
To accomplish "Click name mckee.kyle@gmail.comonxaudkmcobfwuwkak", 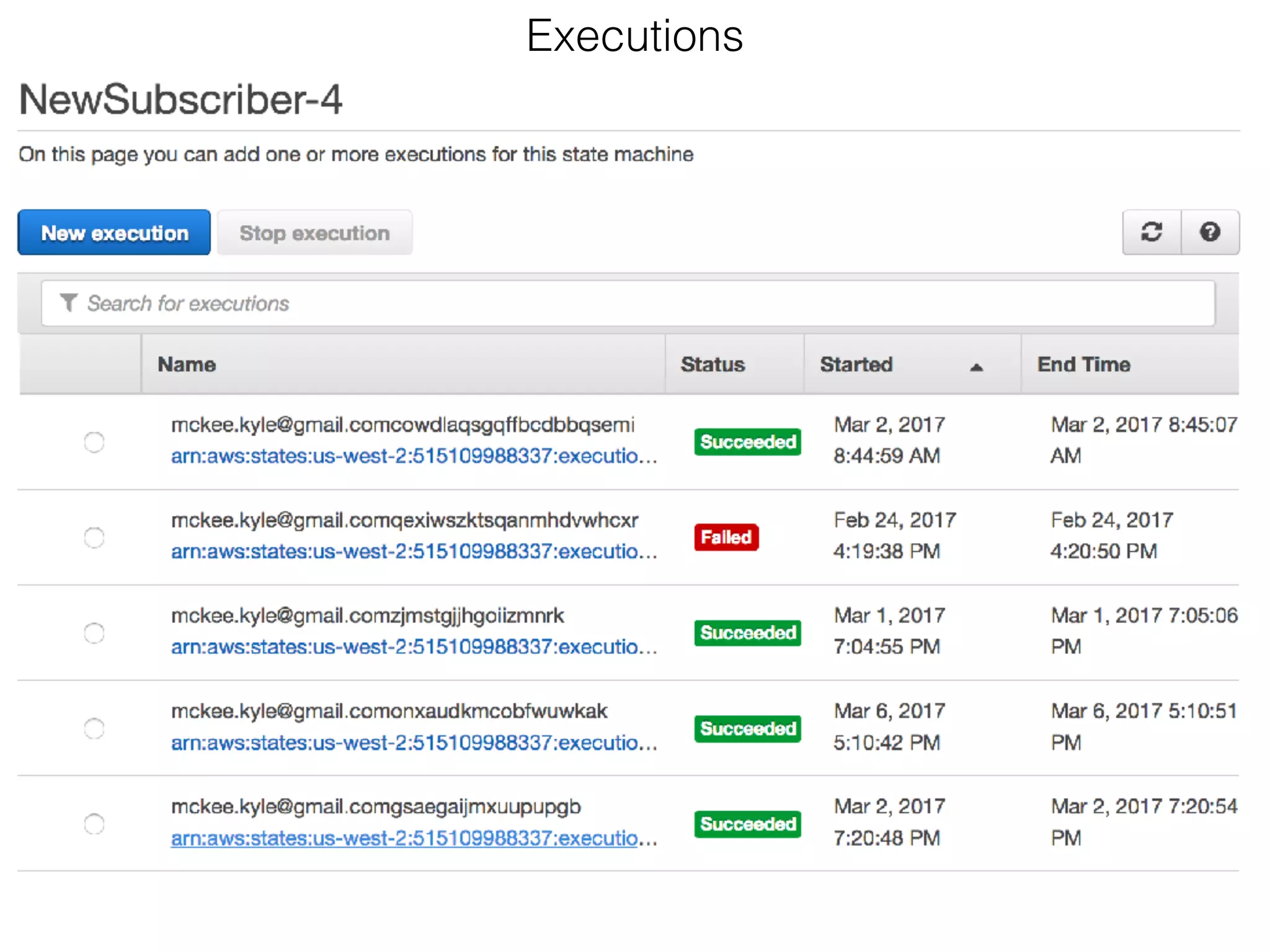I will click(x=389, y=712).
